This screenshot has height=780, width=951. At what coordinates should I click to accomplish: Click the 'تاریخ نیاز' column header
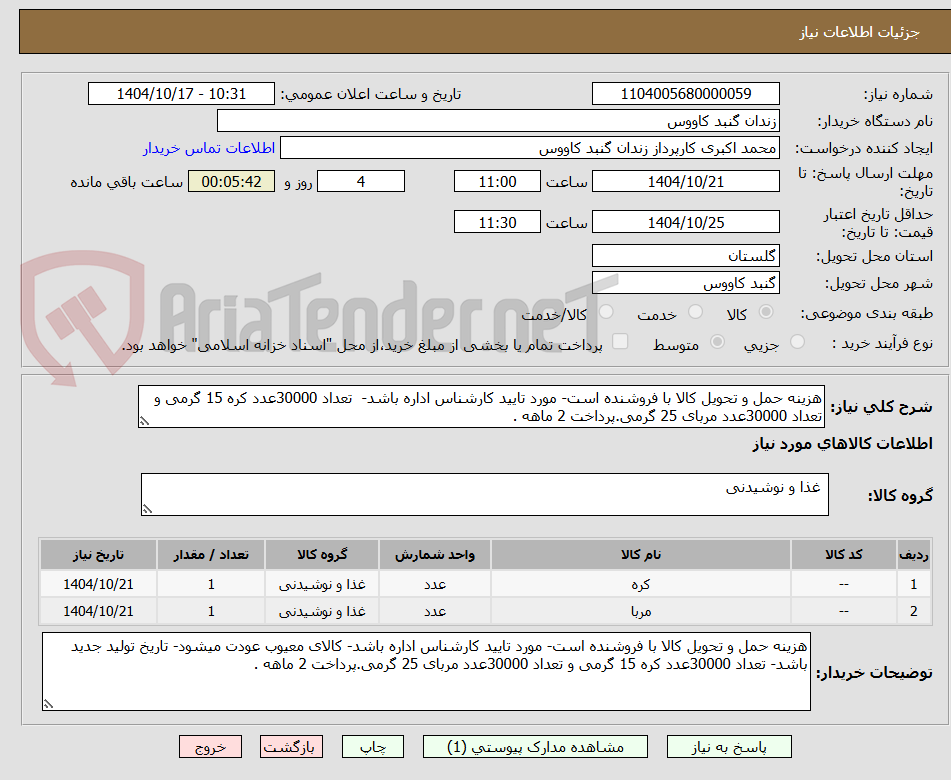(98, 554)
